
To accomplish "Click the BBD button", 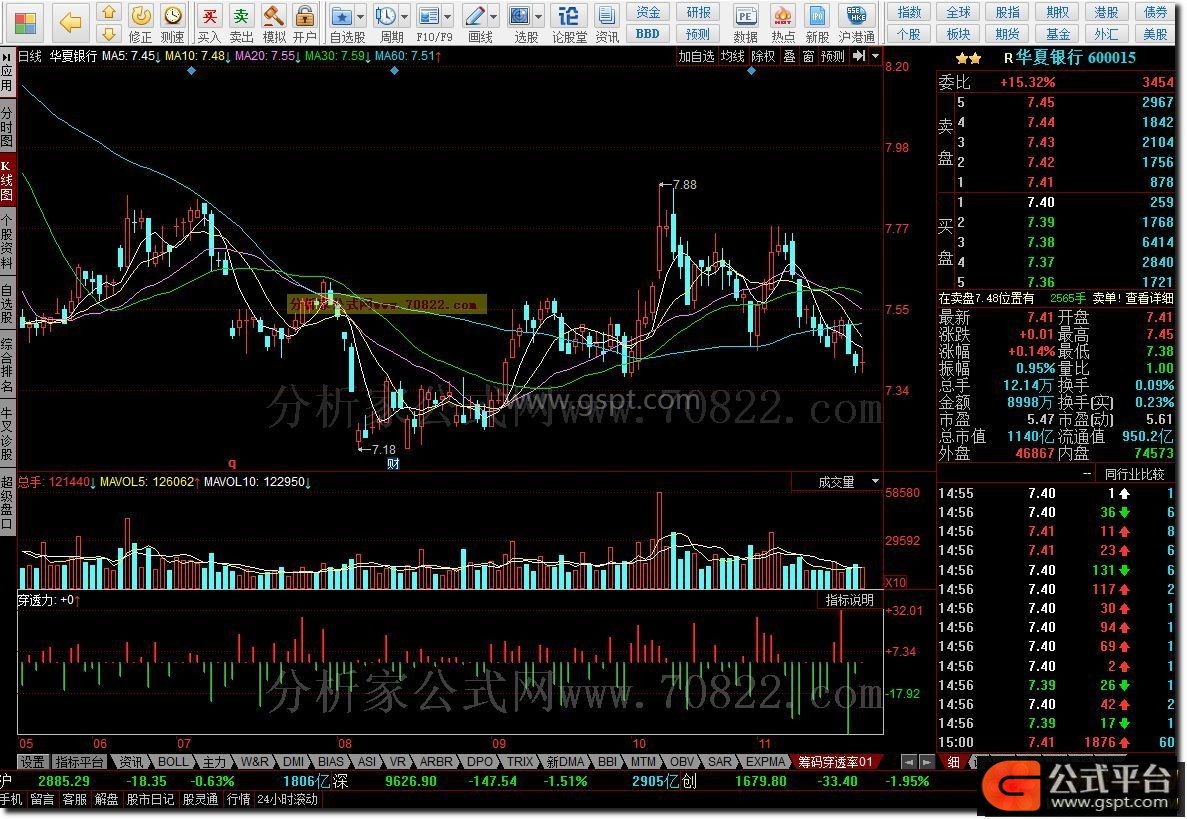I will (647, 33).
